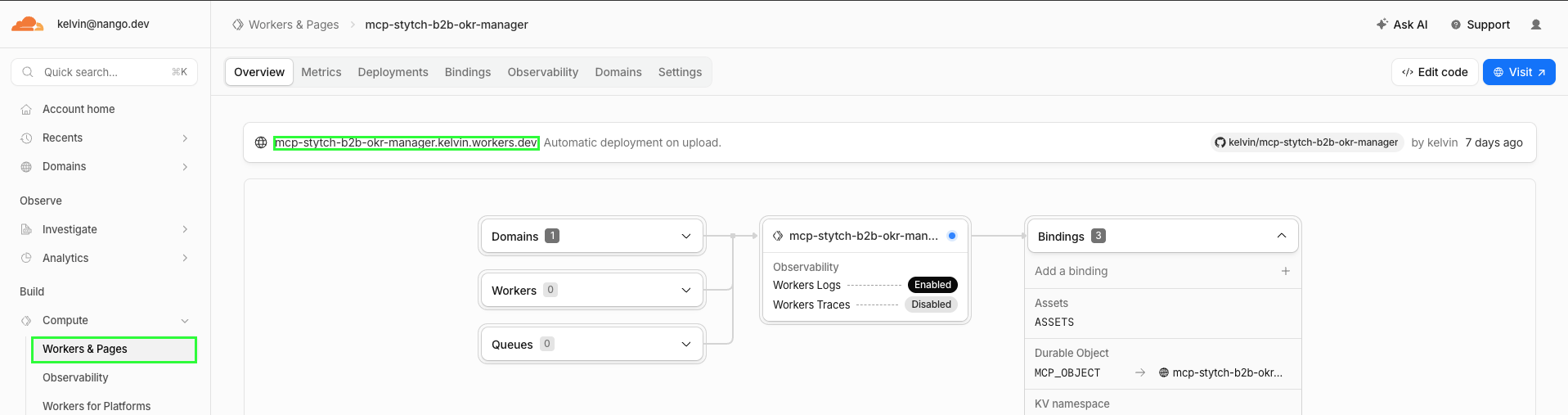The width and height of the screenshot is (1568, 415).
Task: Click Add a binding row
Action: coord(1162,271)
